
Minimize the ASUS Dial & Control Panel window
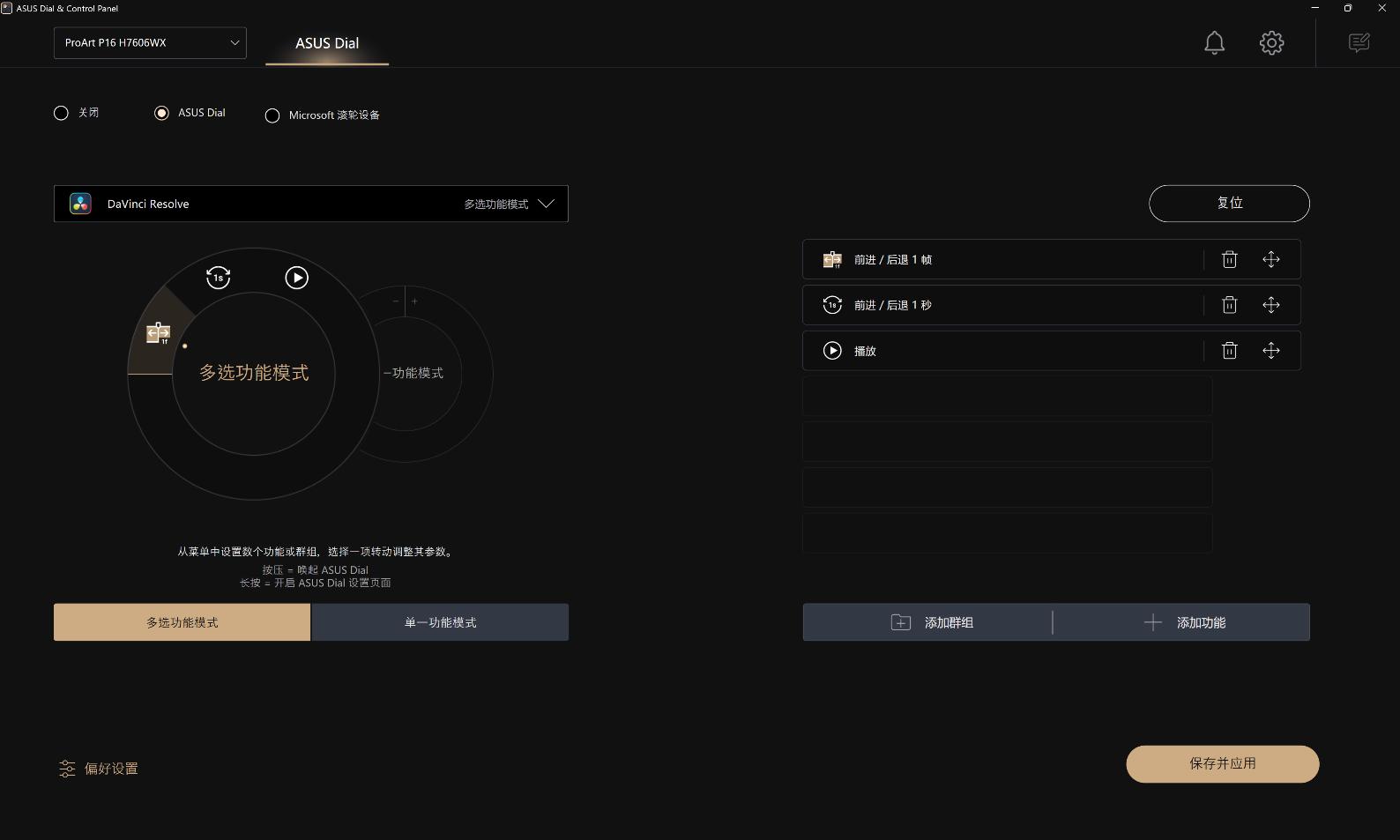pos(1315,8)
